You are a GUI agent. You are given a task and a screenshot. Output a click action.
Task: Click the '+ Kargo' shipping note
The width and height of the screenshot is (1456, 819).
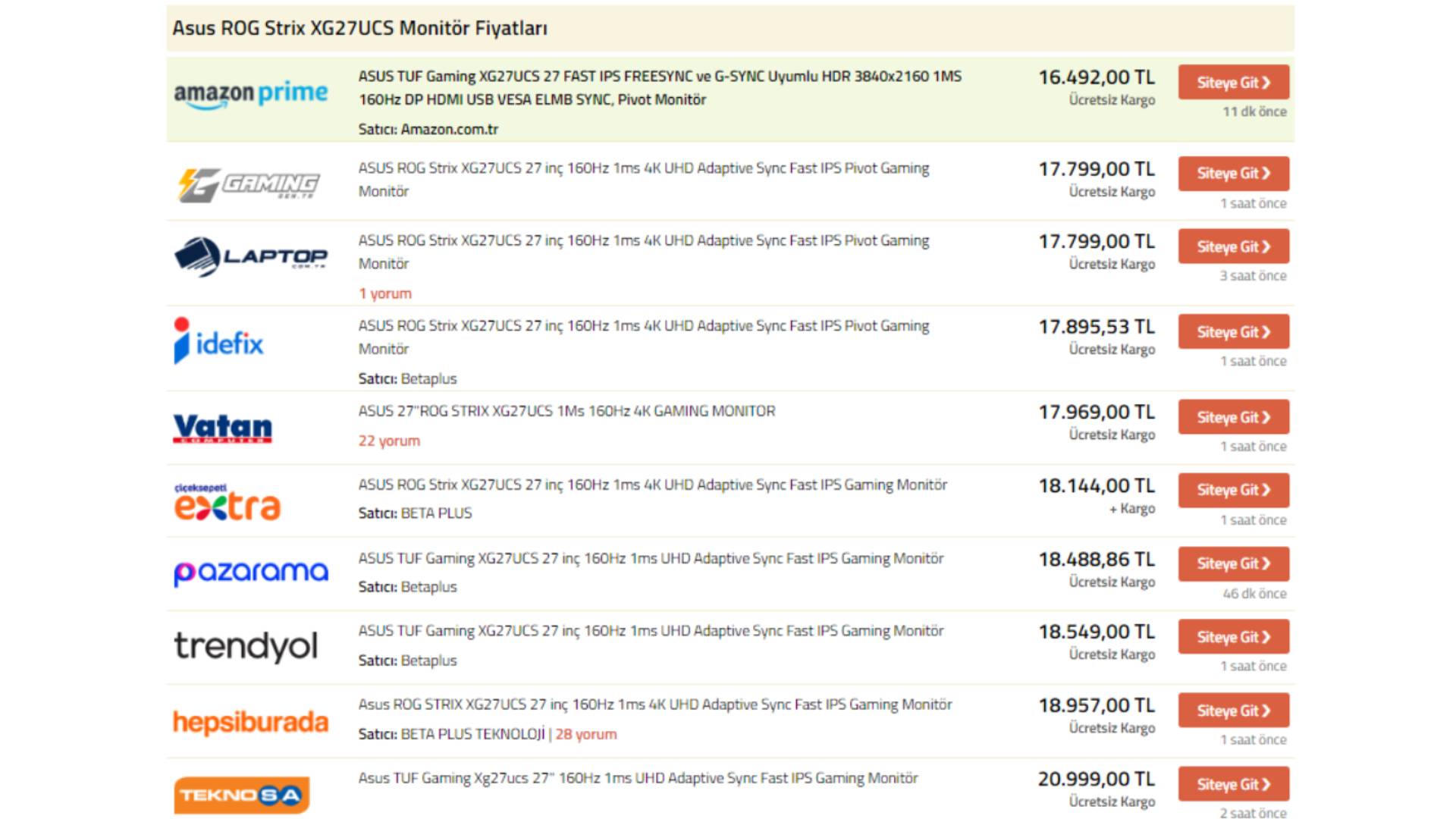pos(1132,509)
